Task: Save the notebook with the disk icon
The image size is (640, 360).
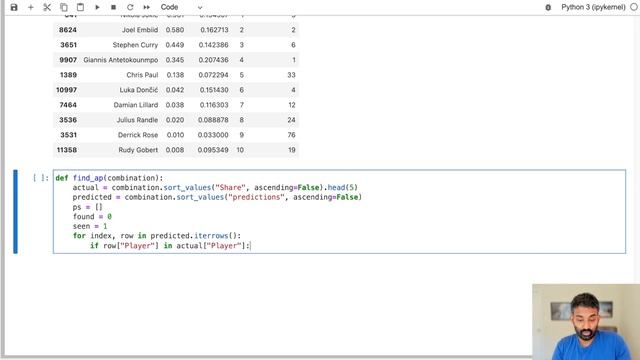Action: click(14, 7)
